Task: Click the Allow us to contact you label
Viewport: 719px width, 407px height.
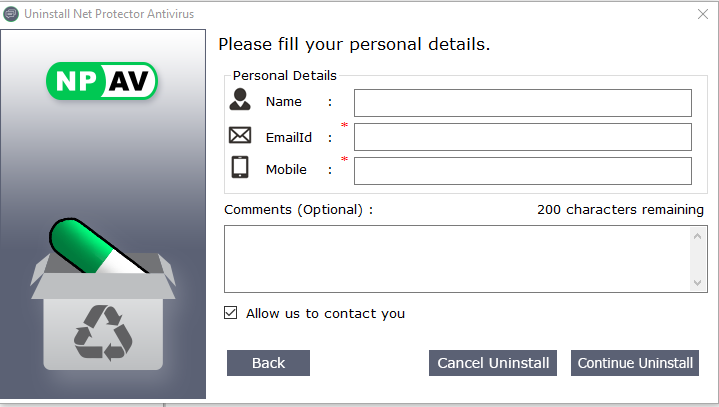Action: pos(326,313)
